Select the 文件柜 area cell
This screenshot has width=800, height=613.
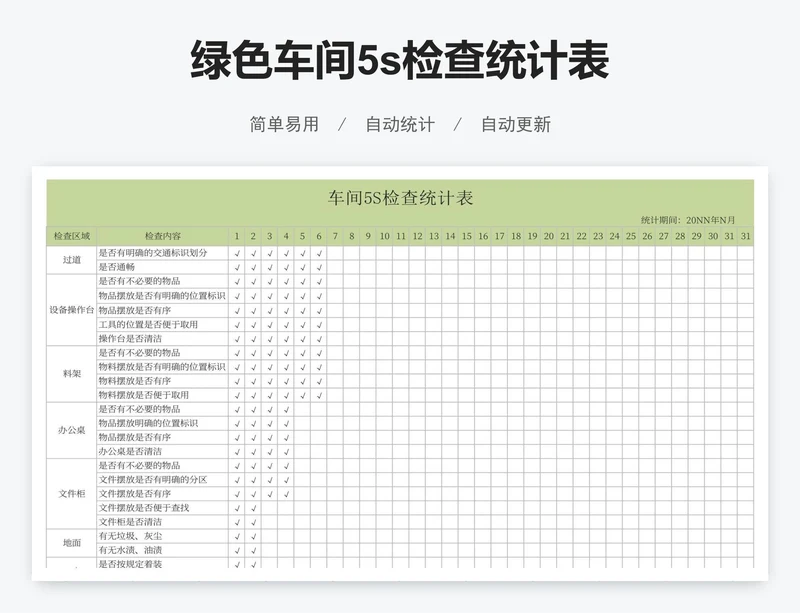click(x=71, y=493)
